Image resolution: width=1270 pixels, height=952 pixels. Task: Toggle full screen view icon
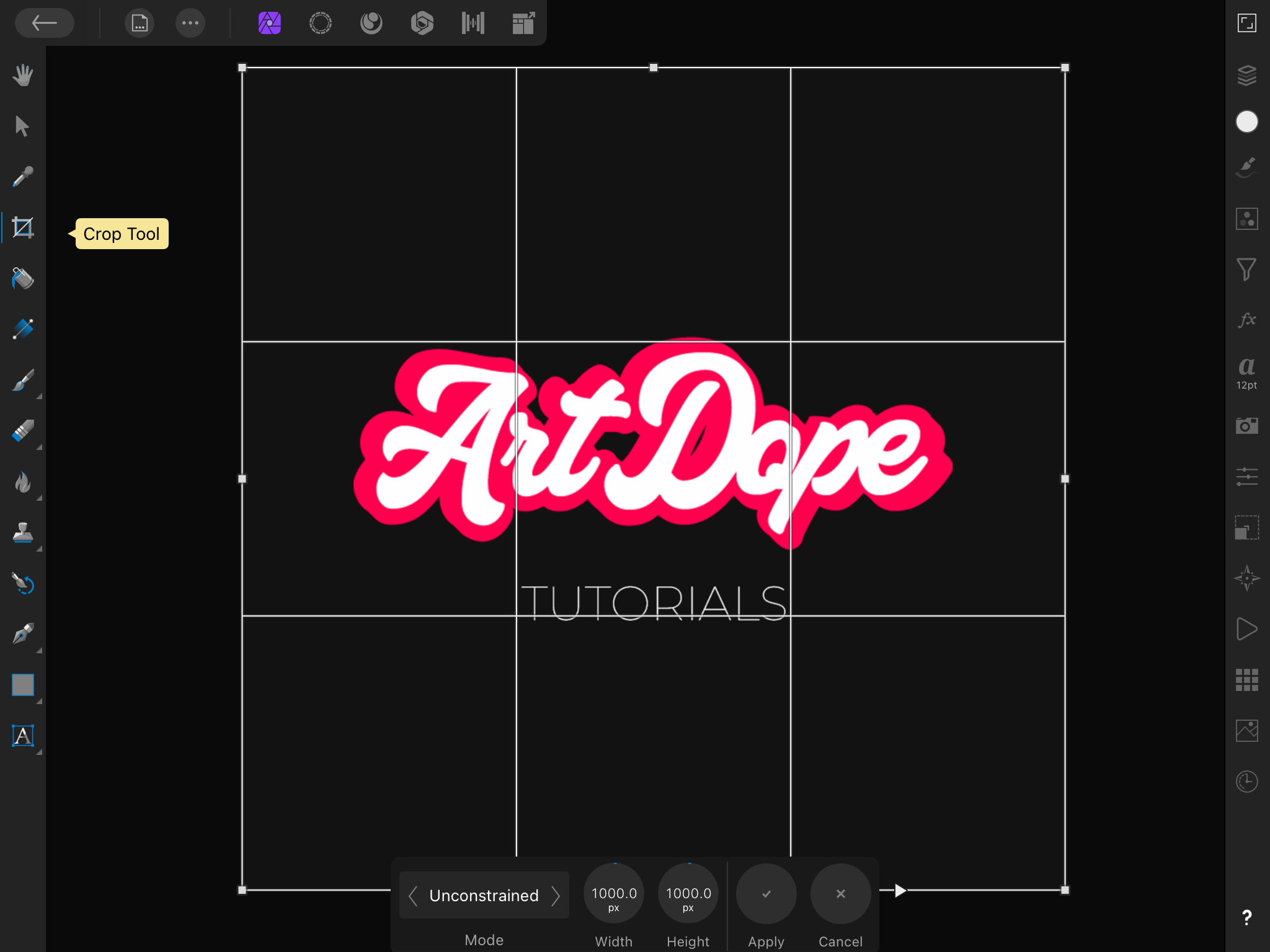[1247, 24]
